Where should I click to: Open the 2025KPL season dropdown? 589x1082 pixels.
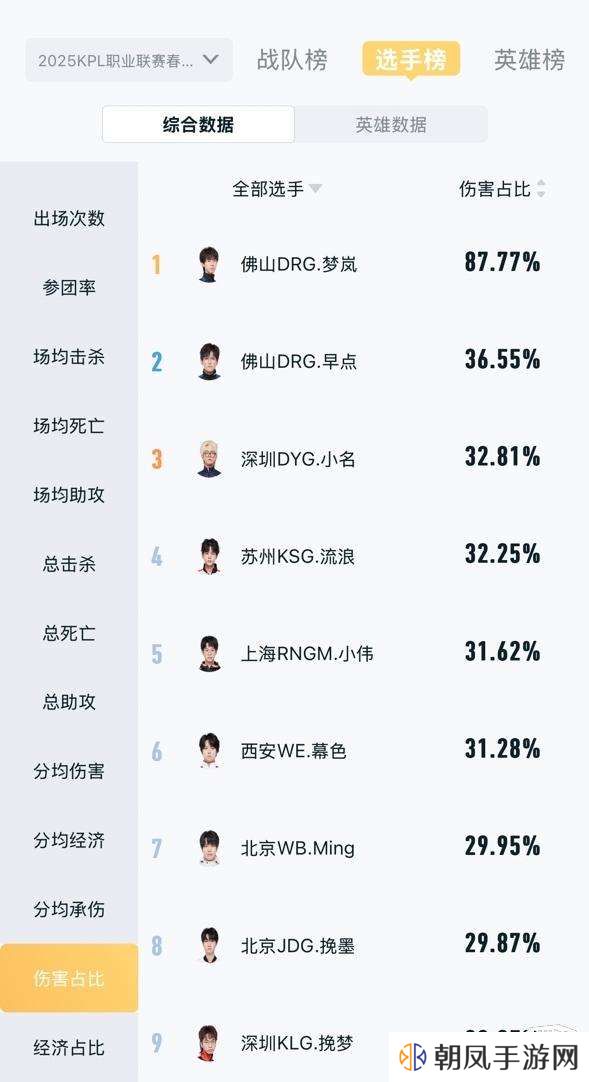click(x=129, y=60)
